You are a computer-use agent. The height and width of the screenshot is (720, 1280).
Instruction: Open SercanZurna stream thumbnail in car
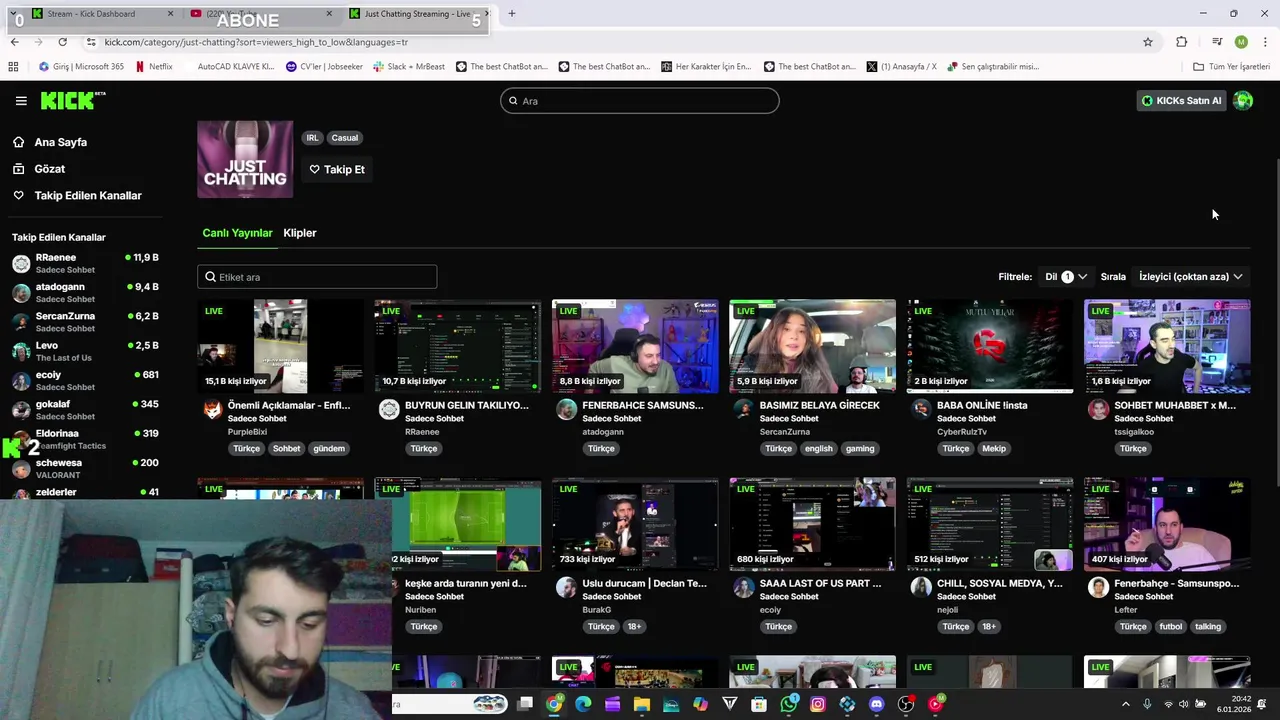point(812,346)
